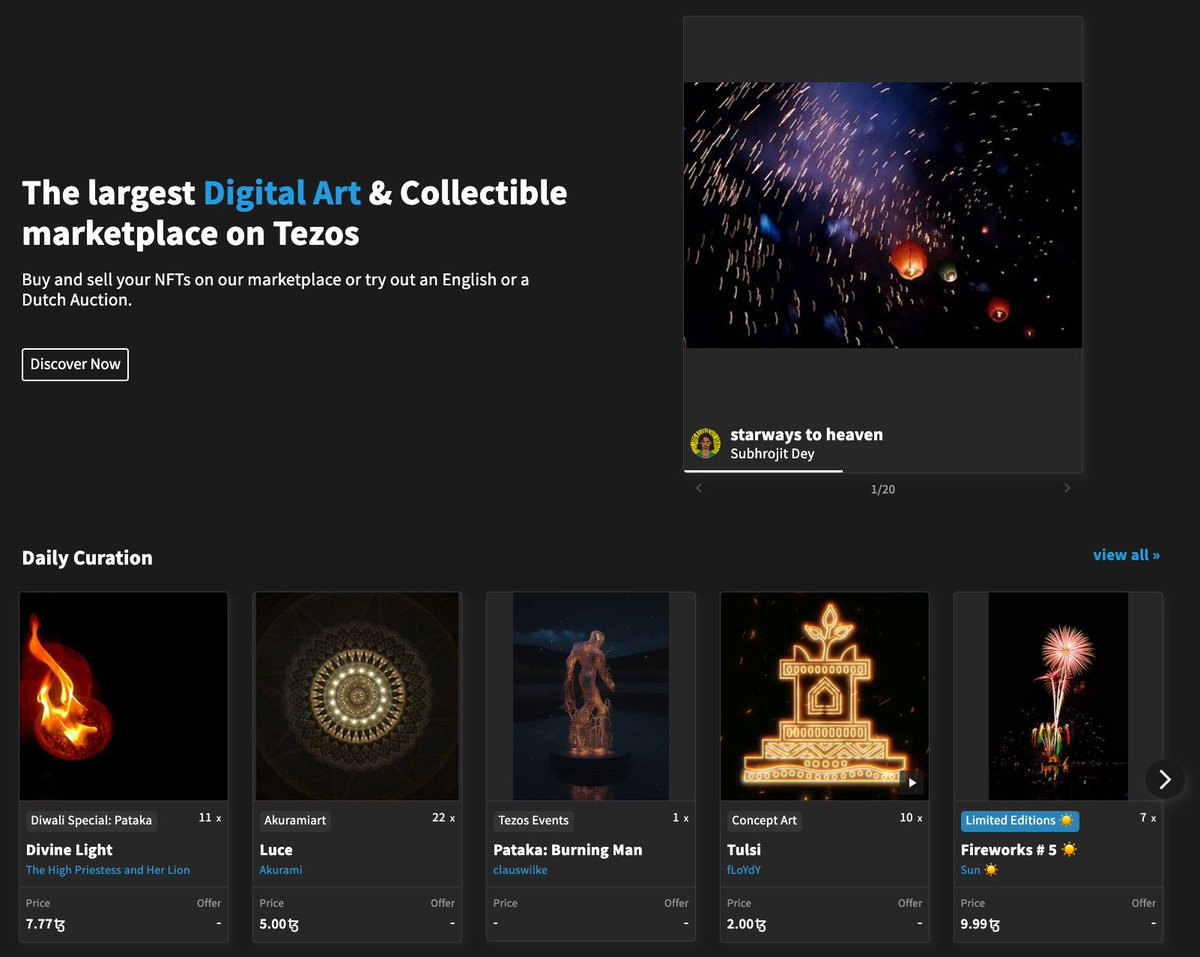1200x957 pixels.
Task: Play the Tulsi artwork video icon
Action: pyautogui.click(x=911, y=782)
